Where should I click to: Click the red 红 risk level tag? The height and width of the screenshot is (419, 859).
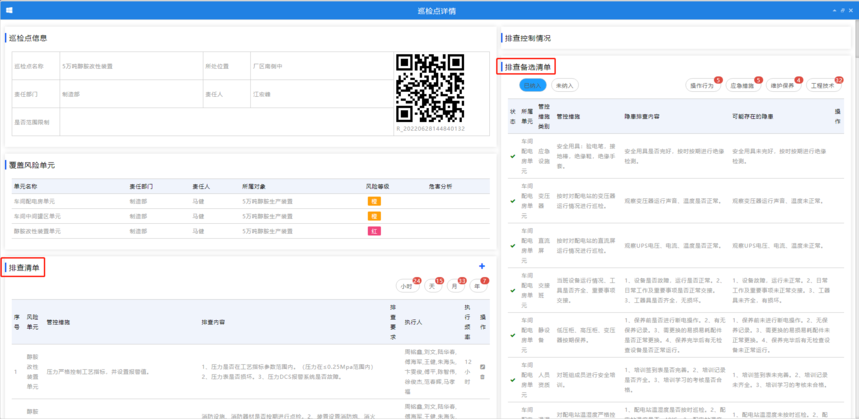pyautogui.click(x=375, y=231)
